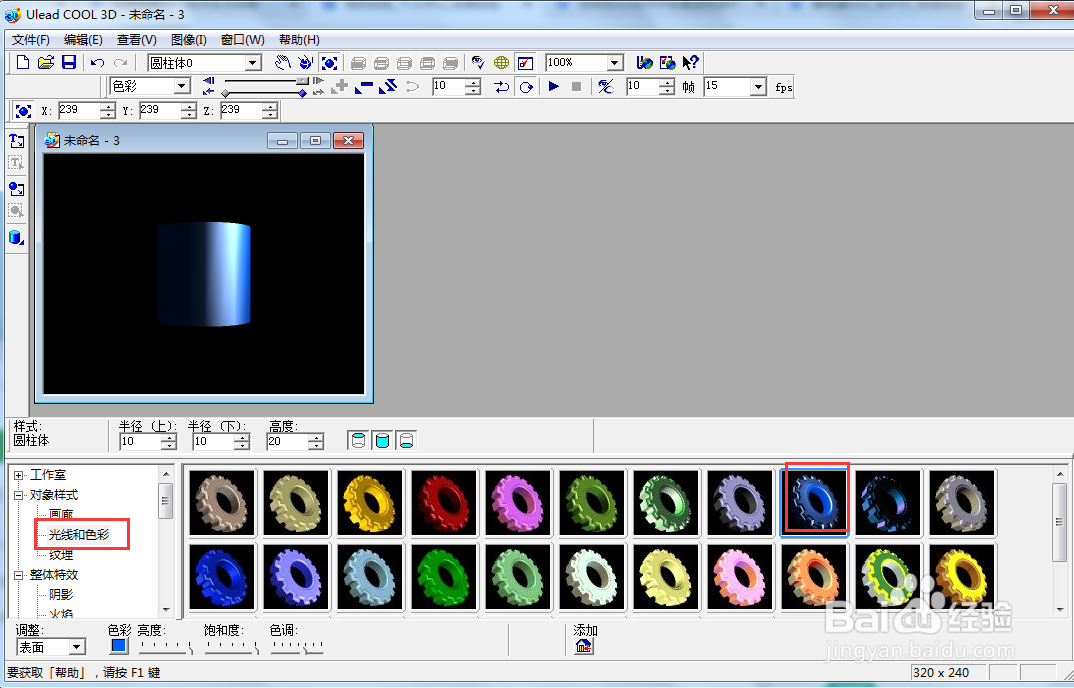Click the yellow wireframe globe icon
This screenshot has width=1074, height=688.
click(x=501, y=63)
